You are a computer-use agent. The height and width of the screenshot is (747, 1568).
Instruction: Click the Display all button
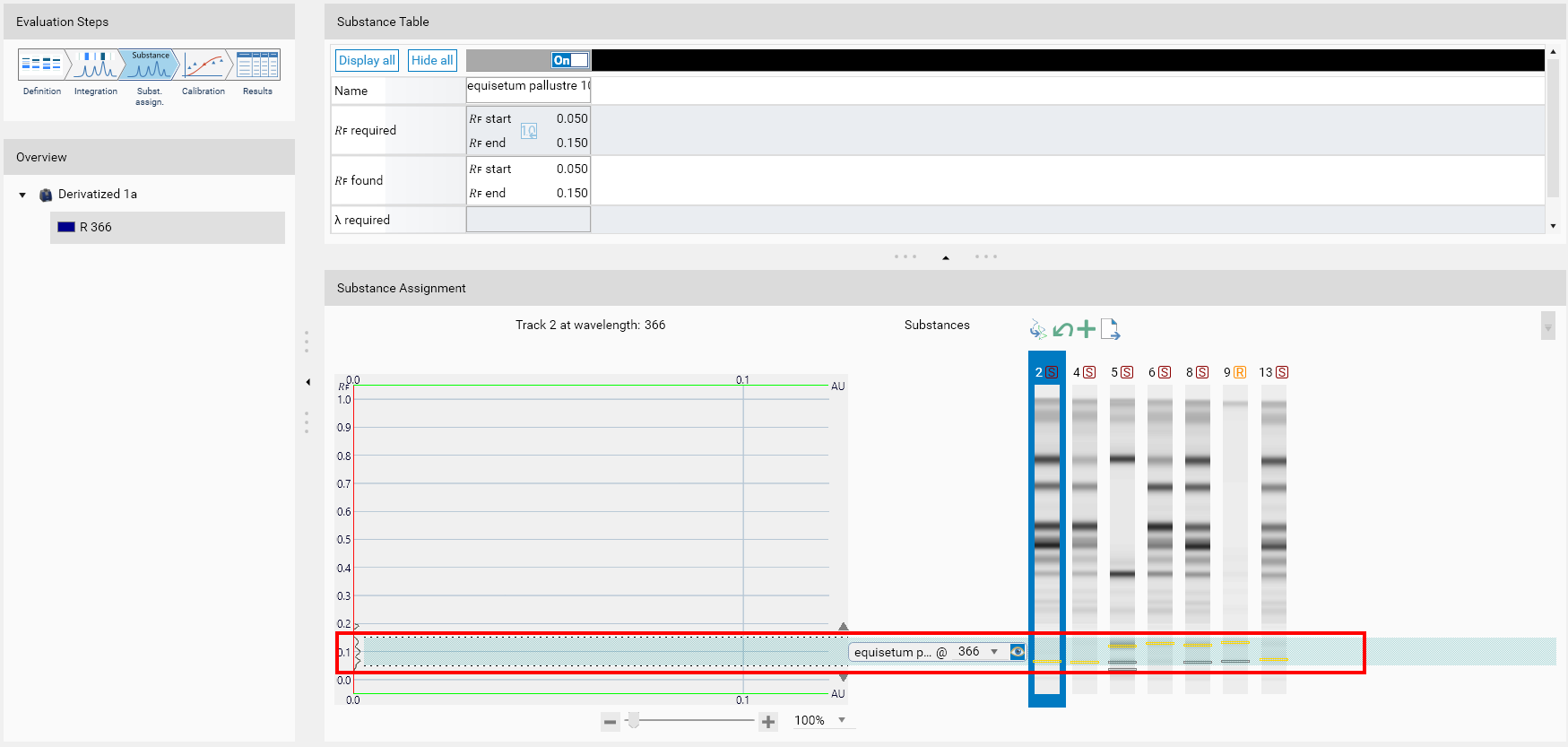pos(367,60)
